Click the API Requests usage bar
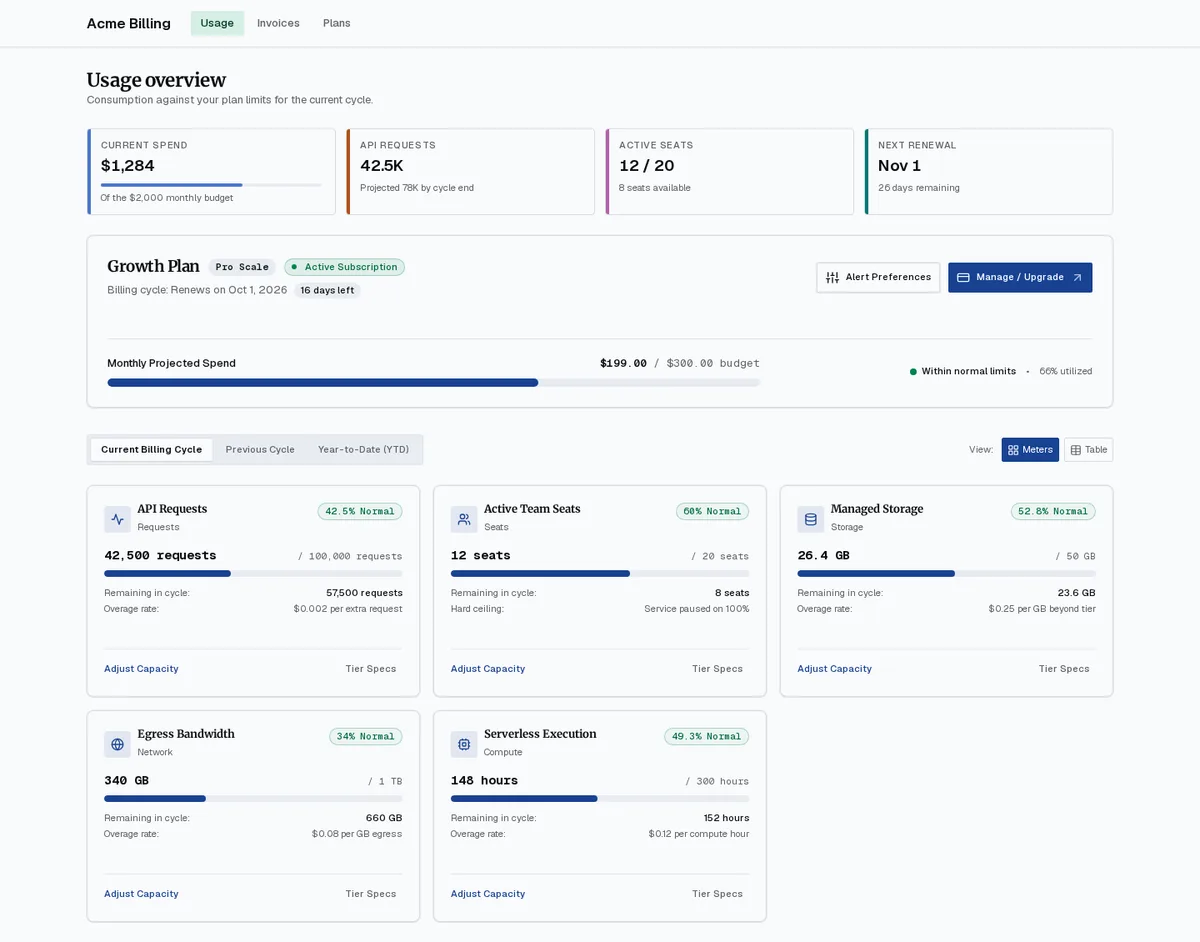This screenshot has height=942, width=1200. [253, 574]
